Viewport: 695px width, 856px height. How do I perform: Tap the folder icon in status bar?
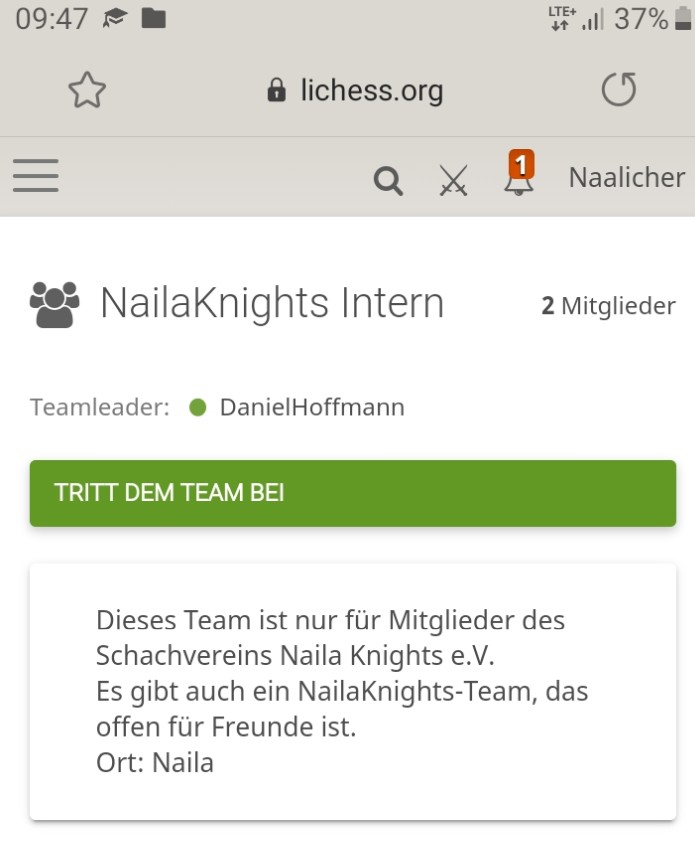tap(153, 19)
